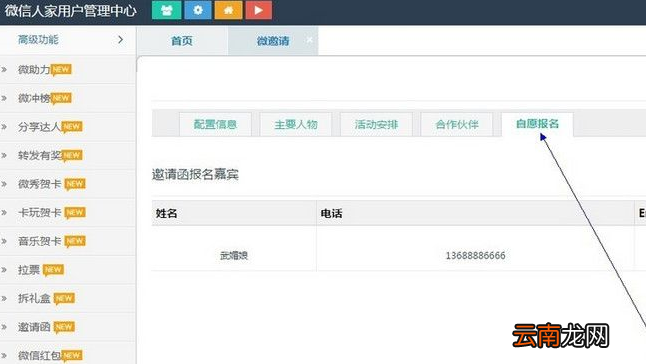Click the orange home icon button
Image resolution: width=646 pixels, height=364 pixels.
tap(228, 10)
